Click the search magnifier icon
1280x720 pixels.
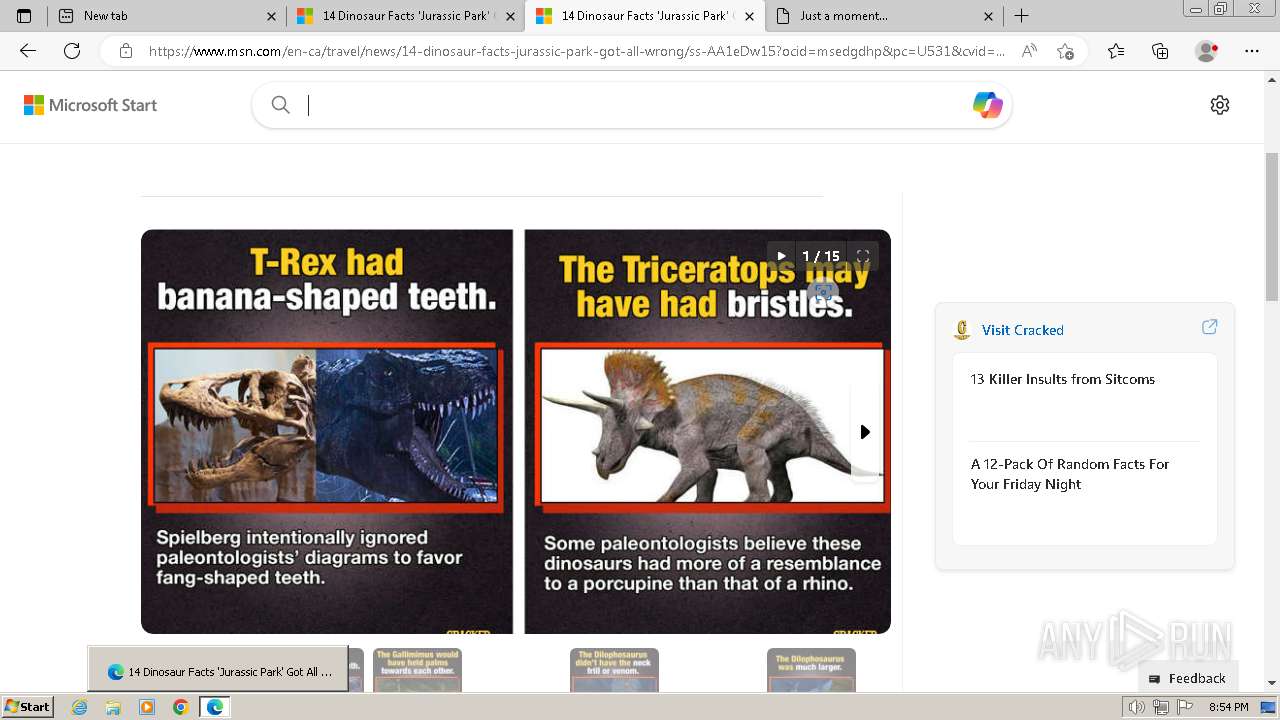tap(281, 105)
